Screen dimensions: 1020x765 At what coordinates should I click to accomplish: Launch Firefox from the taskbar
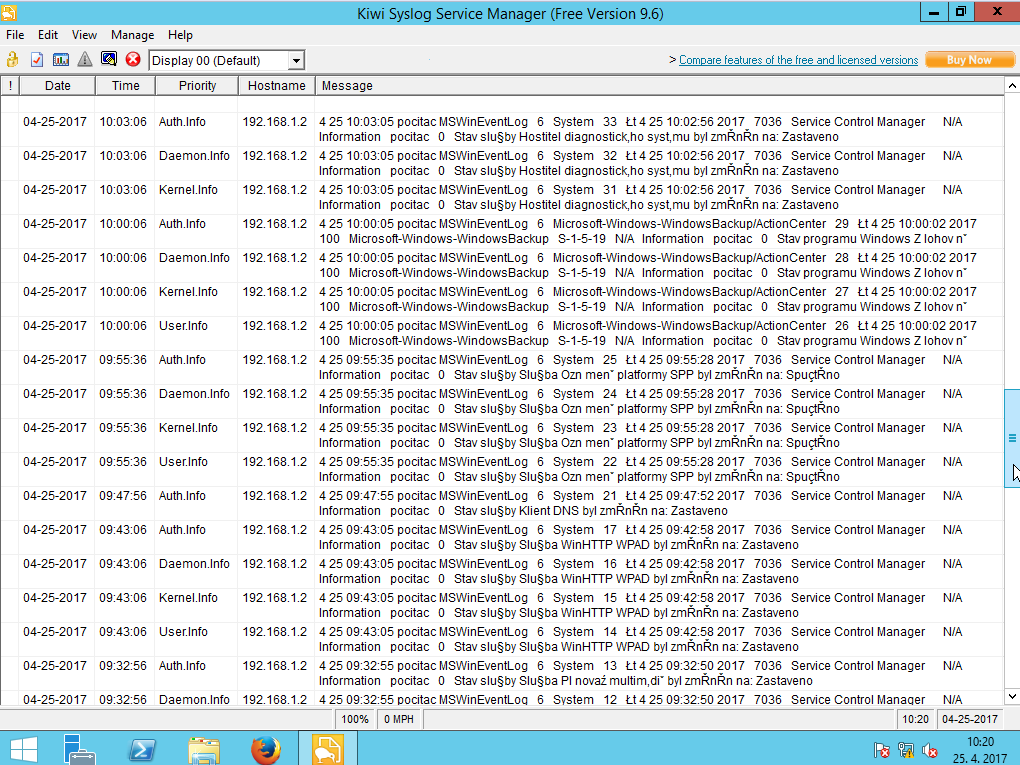point(265,748)
